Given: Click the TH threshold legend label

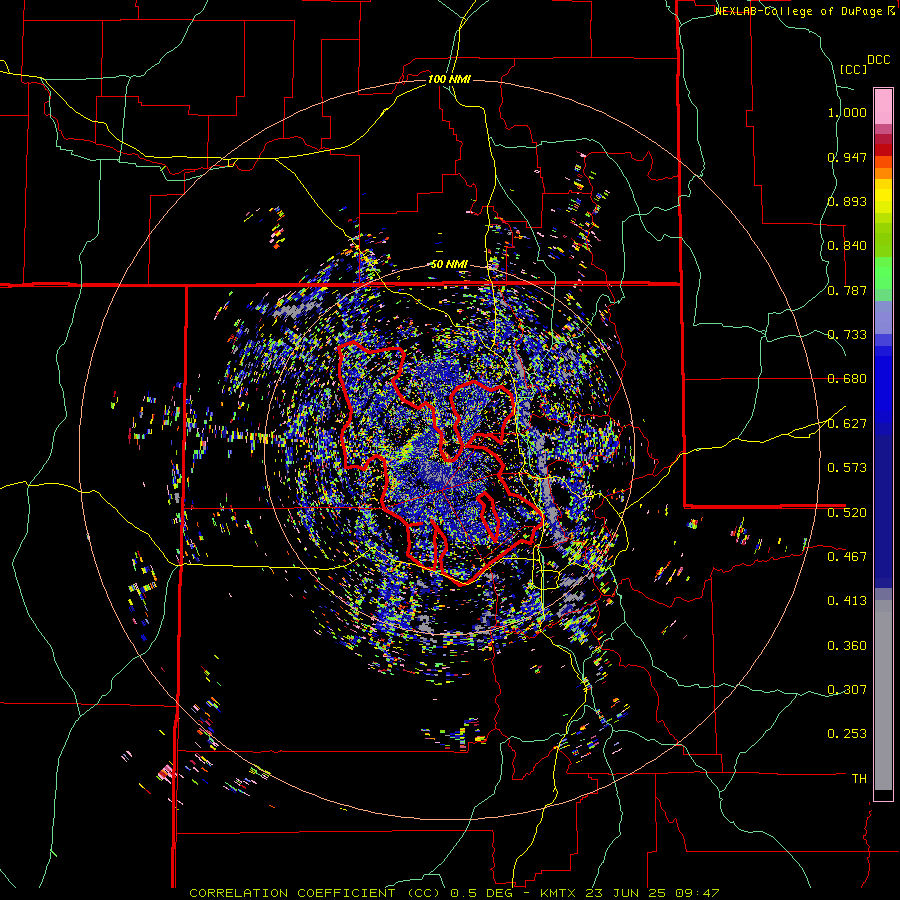Looking at the screenshot, I should (x=859, y=779).
